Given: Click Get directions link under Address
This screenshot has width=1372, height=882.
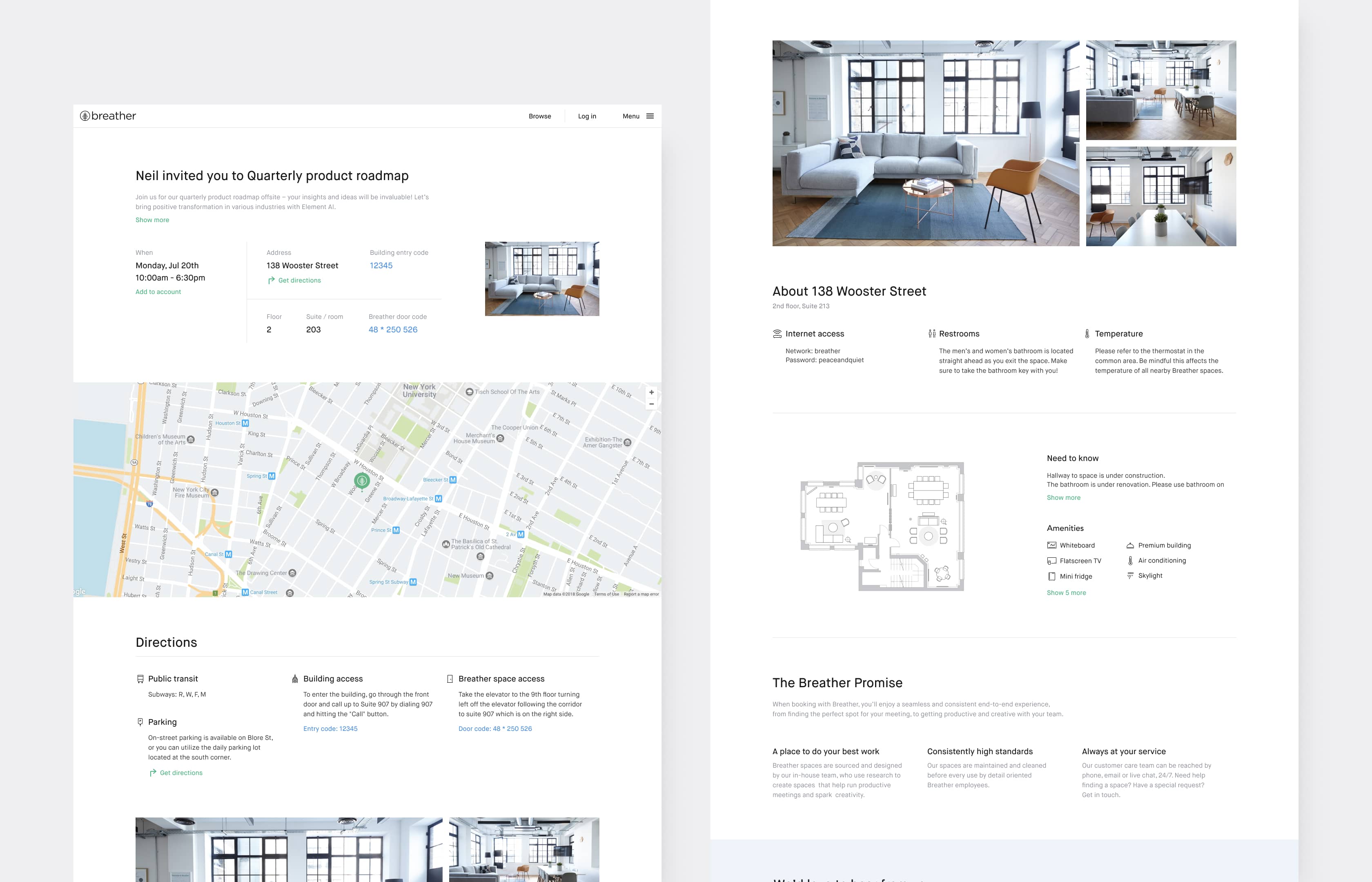Looking at the screenshot, I should point(299,281).
